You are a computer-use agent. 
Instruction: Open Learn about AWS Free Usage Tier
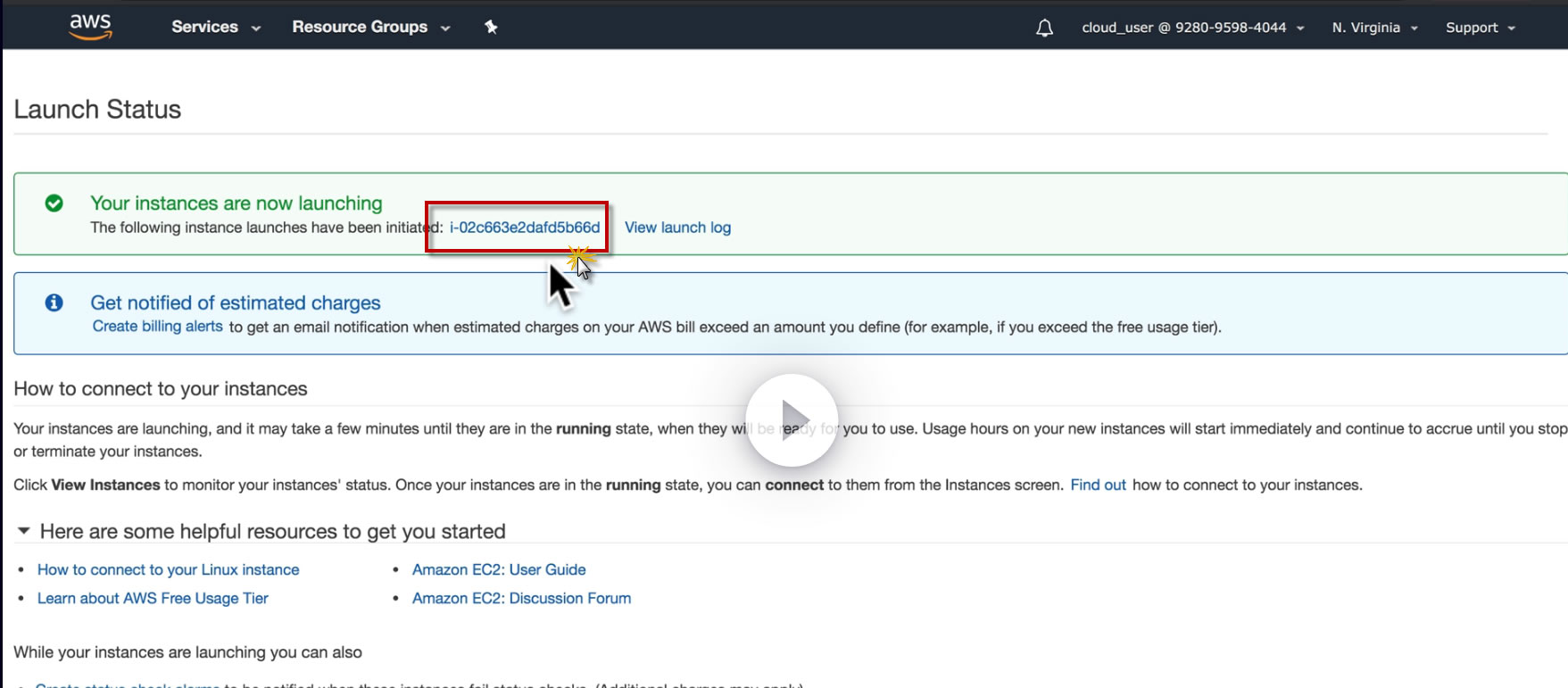point(153,598)
